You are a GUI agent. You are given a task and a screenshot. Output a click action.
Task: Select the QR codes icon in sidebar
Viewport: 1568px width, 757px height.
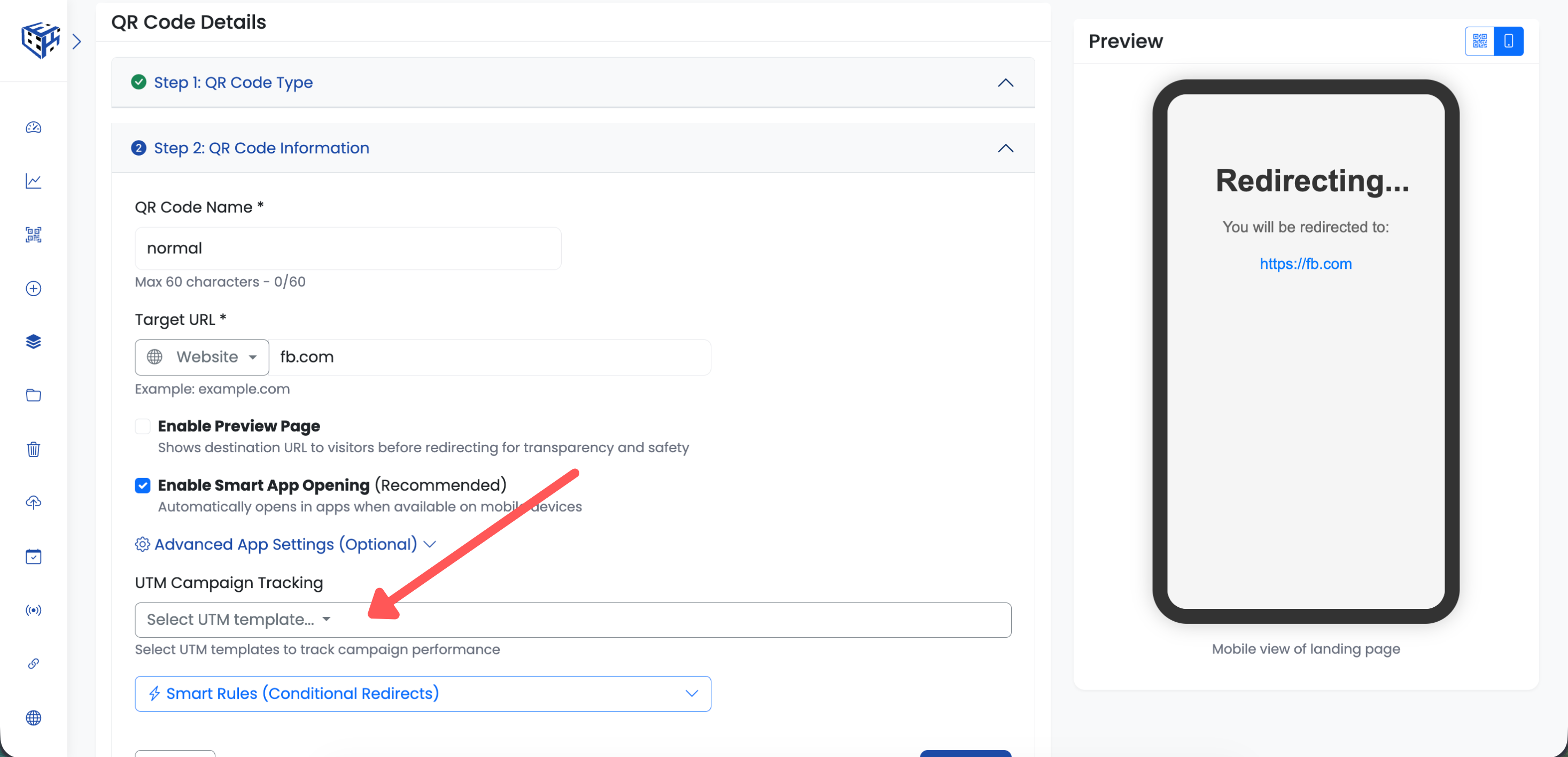34,235
